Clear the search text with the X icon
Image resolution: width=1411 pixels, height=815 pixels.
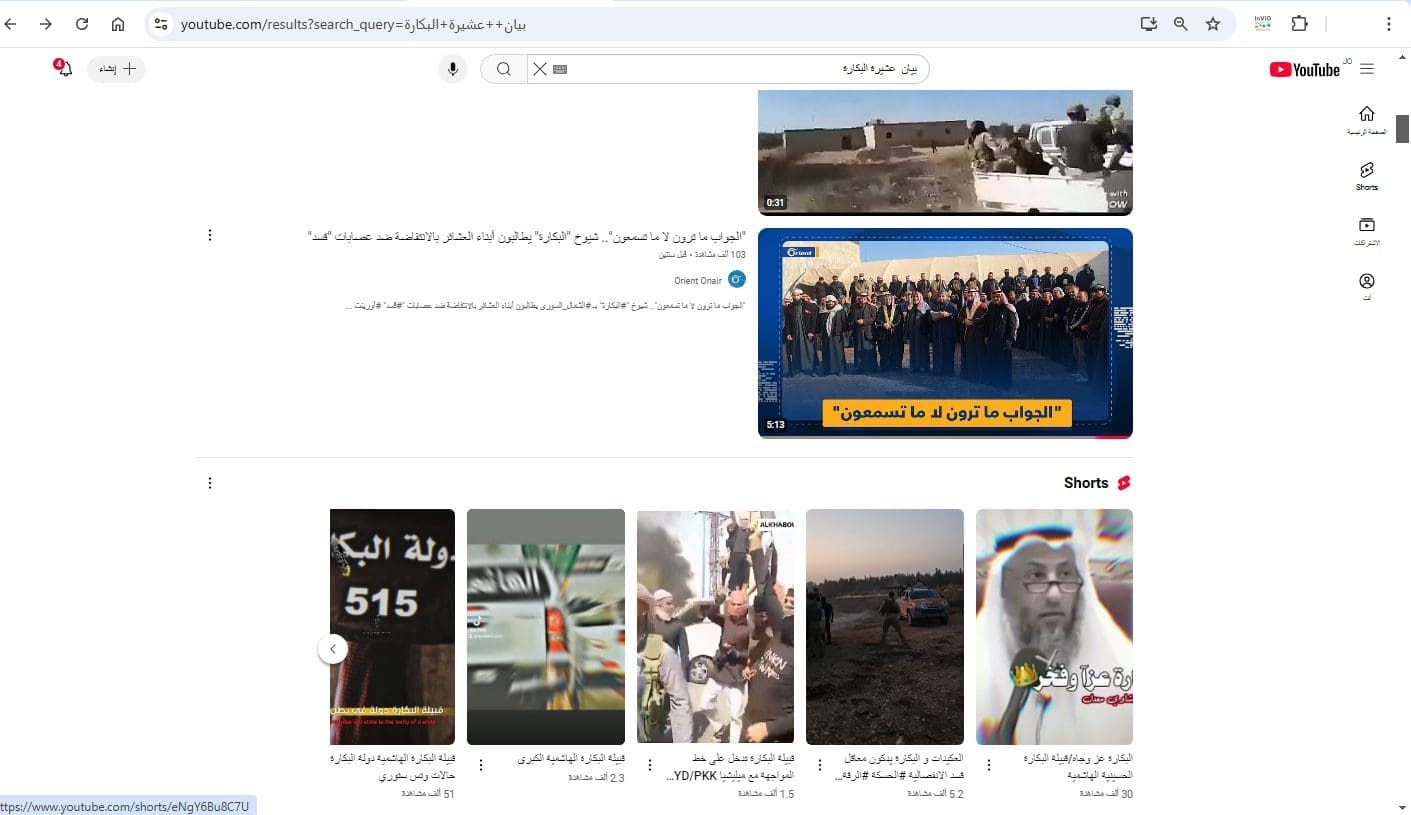pos(539,69)
